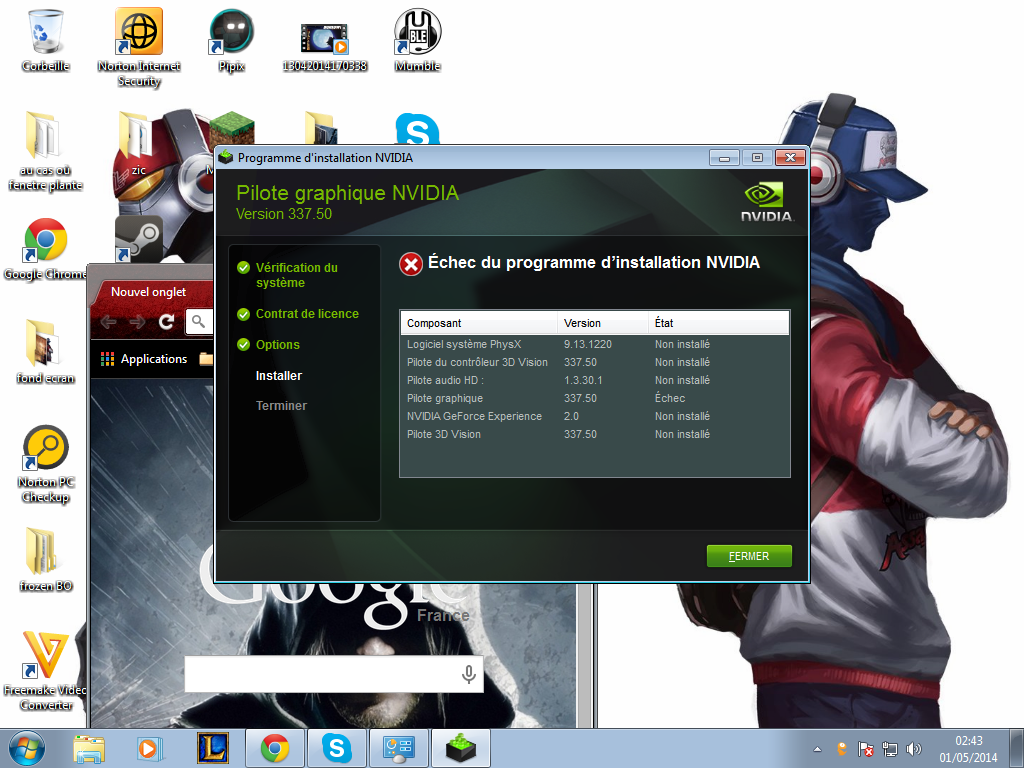
Task: Select the 'Pilote du contrôleur 3D Vision' row
Action: click(x=594, y=362)
